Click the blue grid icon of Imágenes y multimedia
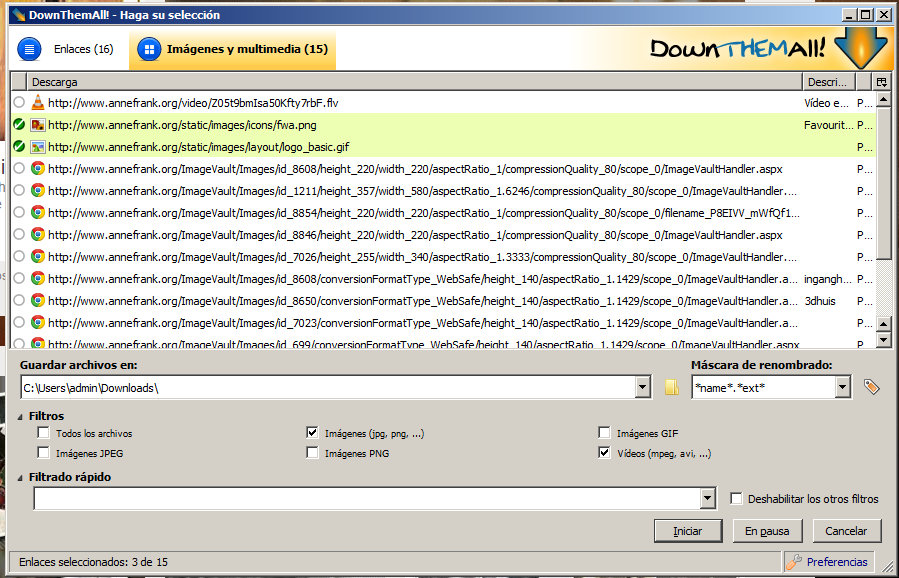Viewport: 899px width, 578px height. (x=149, y=49)
